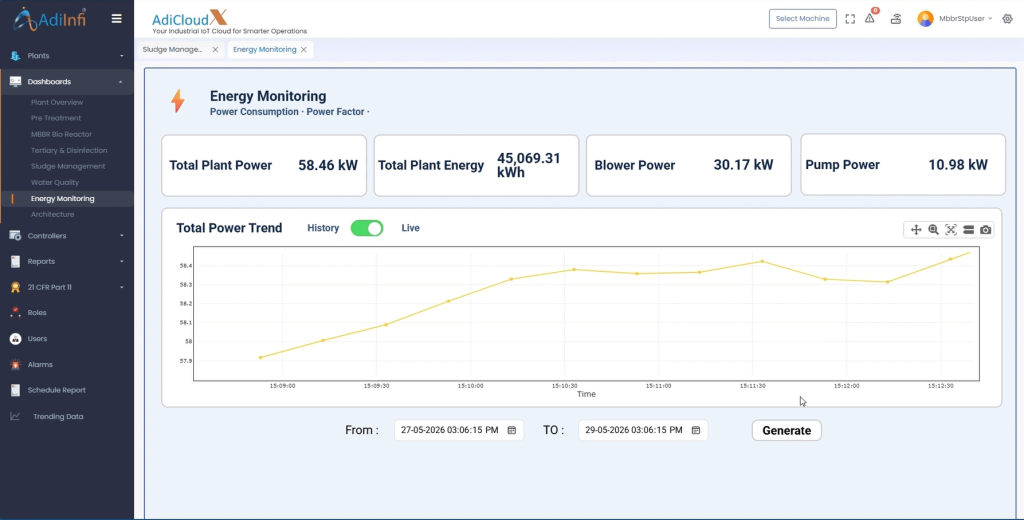The height and width of the screenshot is (520, 1024).
Task: Select the chart pan tool
Action: tap(916, 229)
